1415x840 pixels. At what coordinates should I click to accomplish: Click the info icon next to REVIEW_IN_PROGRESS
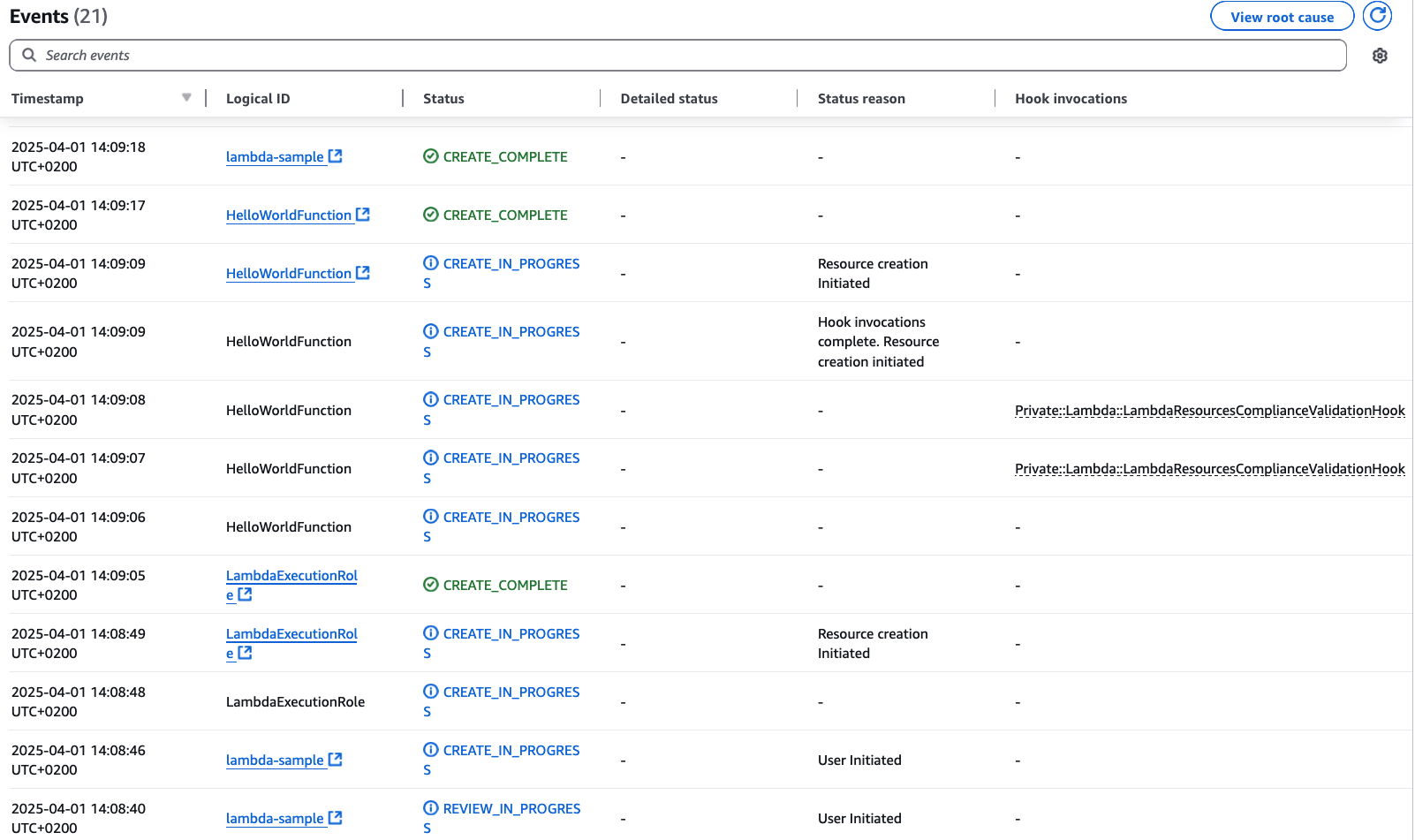click(x=430, y=807)
